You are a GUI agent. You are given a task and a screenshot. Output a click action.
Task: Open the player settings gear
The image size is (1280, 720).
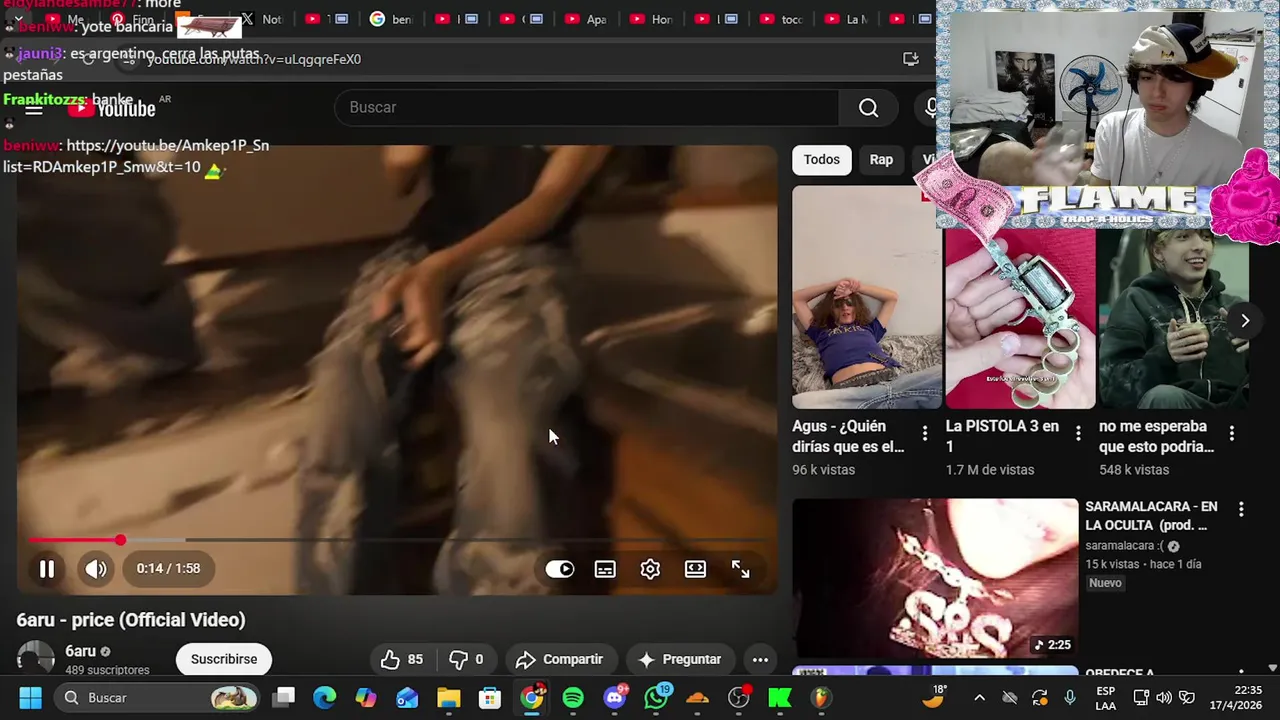click(x=650, y=569)
